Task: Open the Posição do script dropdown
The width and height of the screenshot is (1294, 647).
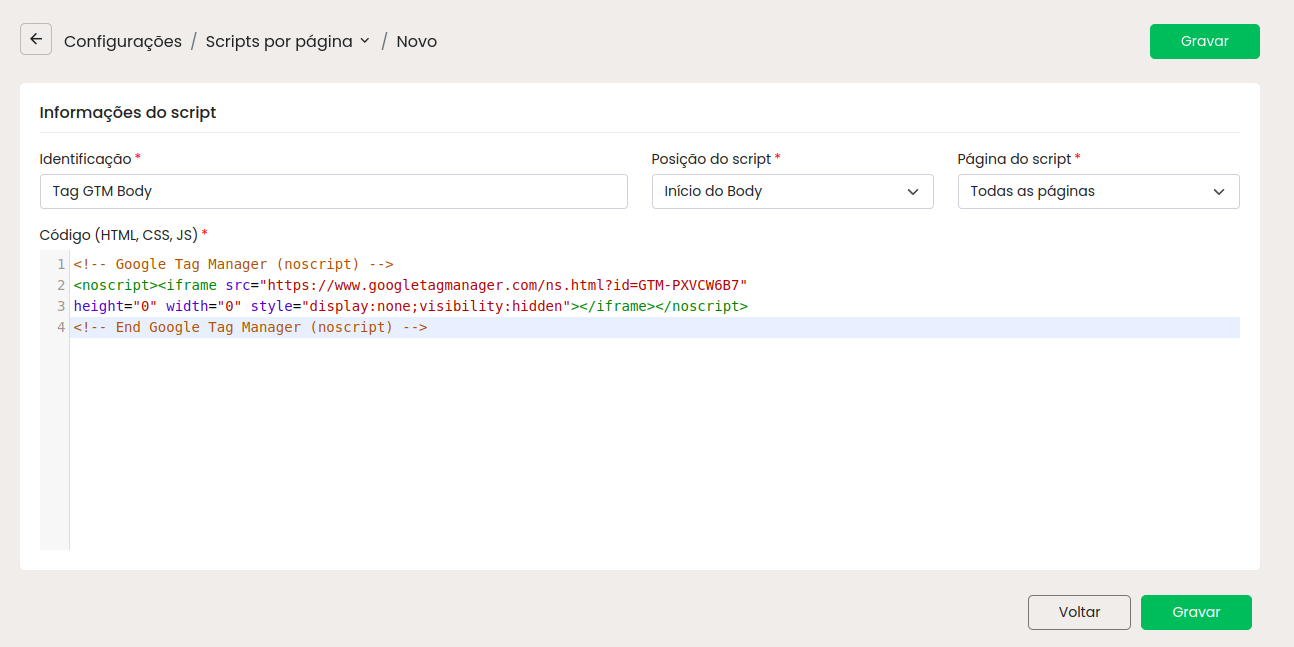Action: 792,191
